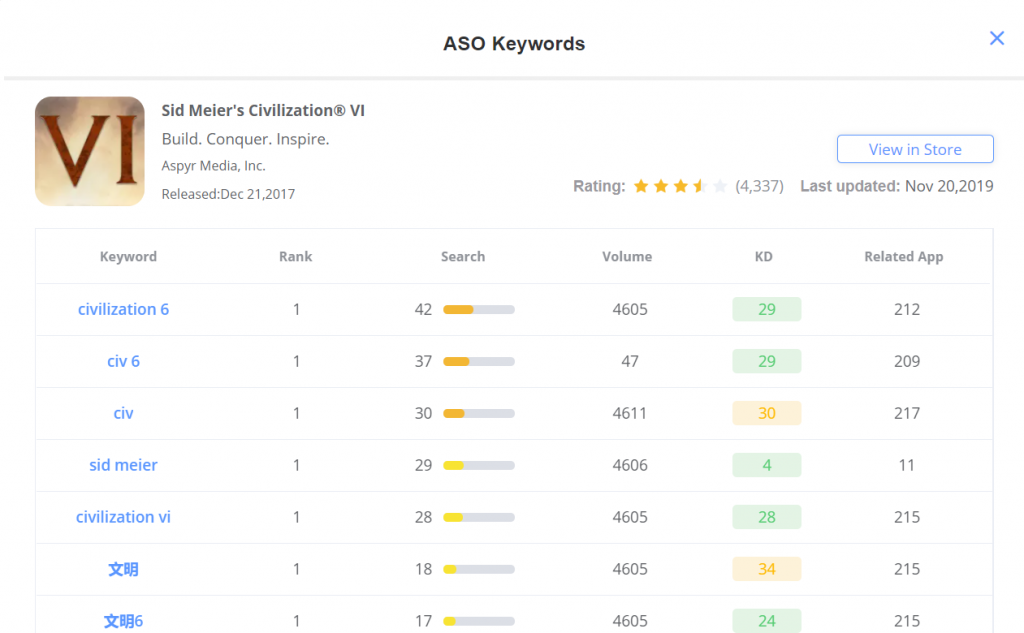
Task: Click the Civilization VI app icon
Action: point(90,151)
